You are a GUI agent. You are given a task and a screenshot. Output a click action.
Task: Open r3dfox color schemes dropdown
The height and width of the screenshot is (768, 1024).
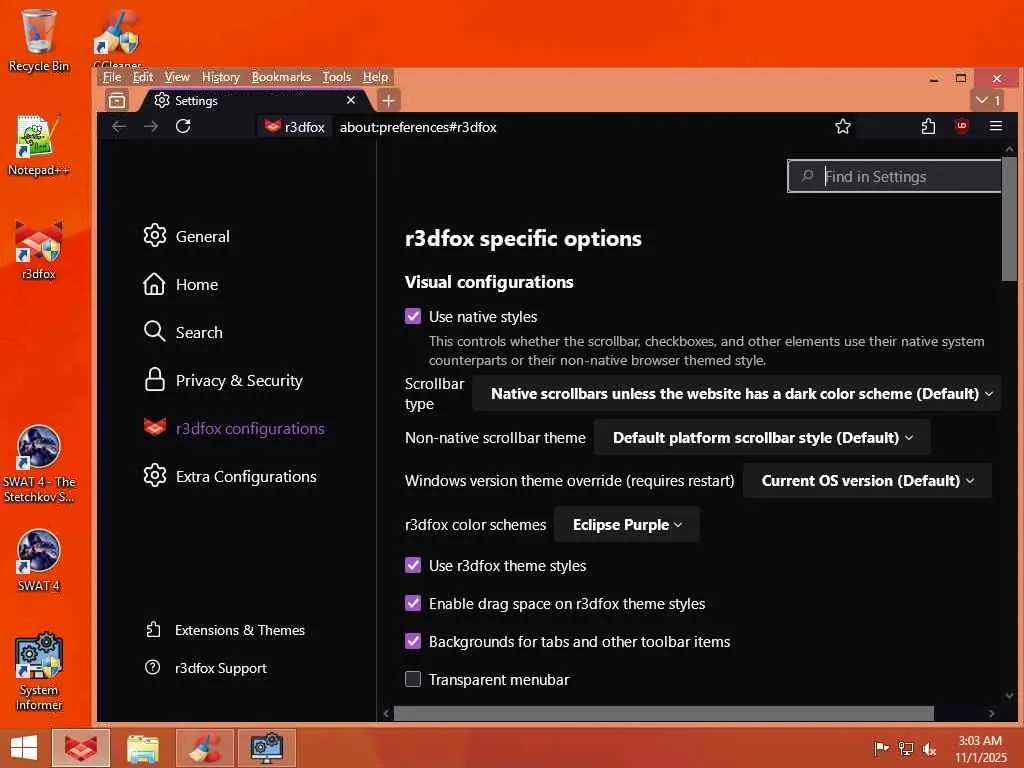click(x=627, y=524)
